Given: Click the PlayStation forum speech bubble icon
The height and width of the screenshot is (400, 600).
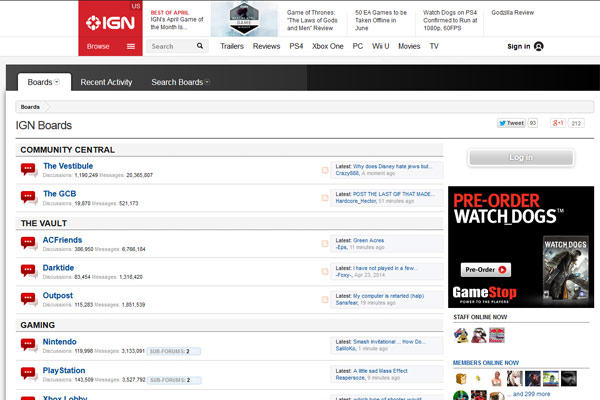Looking at the screenshot, I should pyautogui.click(x=29, y=374).
